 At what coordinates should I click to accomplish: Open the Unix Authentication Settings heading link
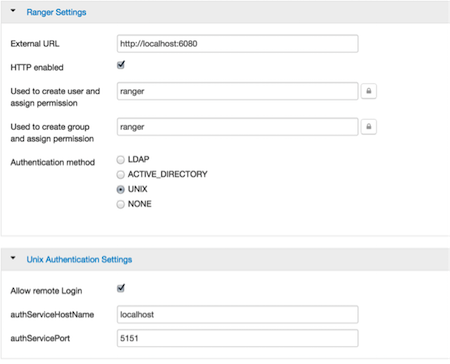click(x=79, y=260)
